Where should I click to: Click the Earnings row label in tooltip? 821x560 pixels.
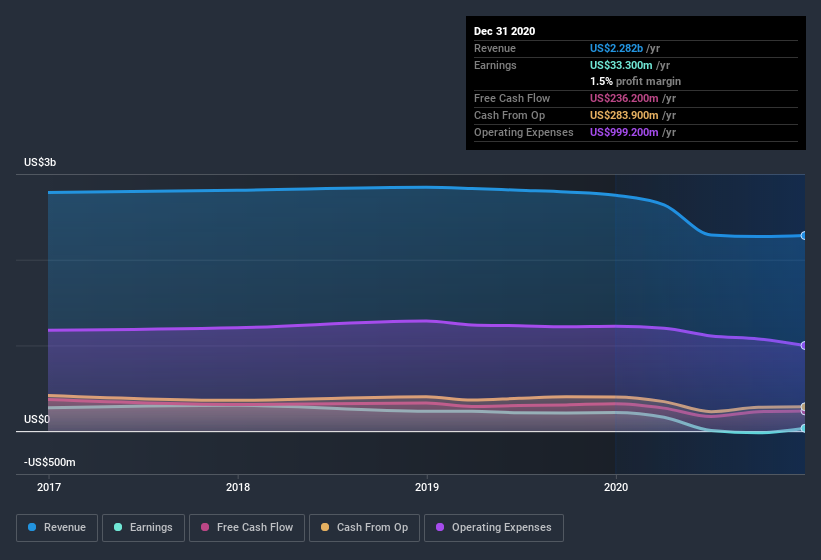click(x=495, y=65)
